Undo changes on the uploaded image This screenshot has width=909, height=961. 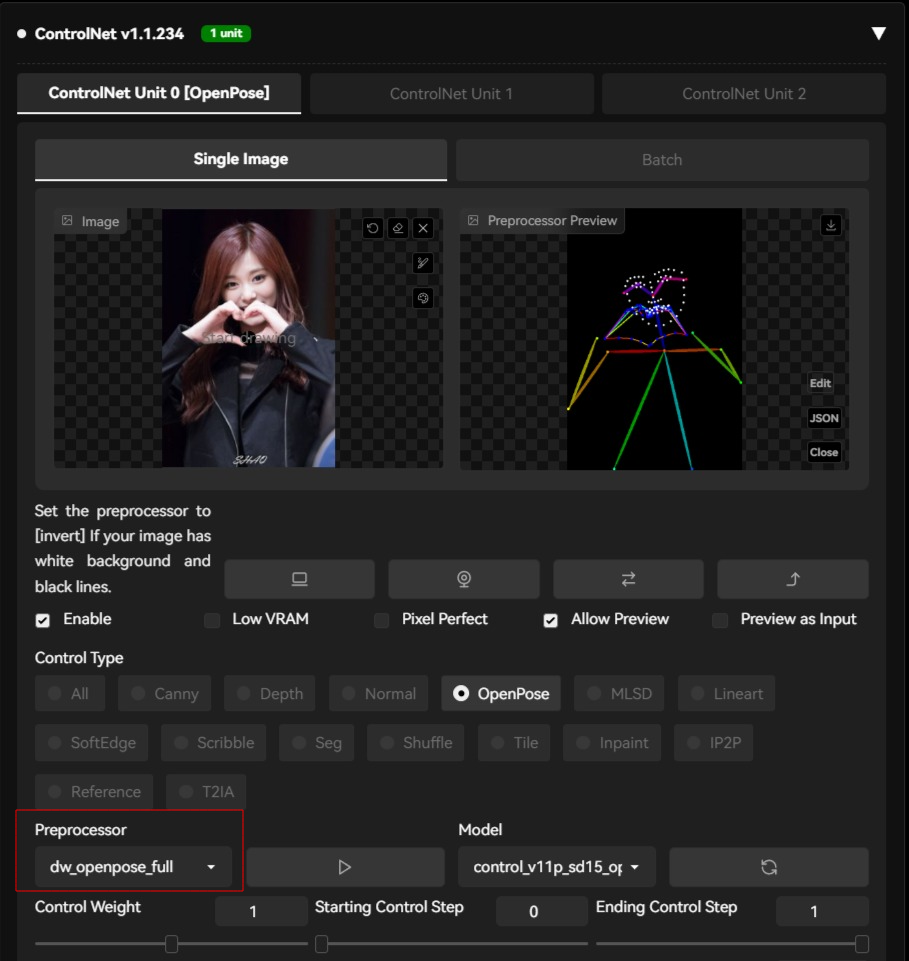point(372,228)
